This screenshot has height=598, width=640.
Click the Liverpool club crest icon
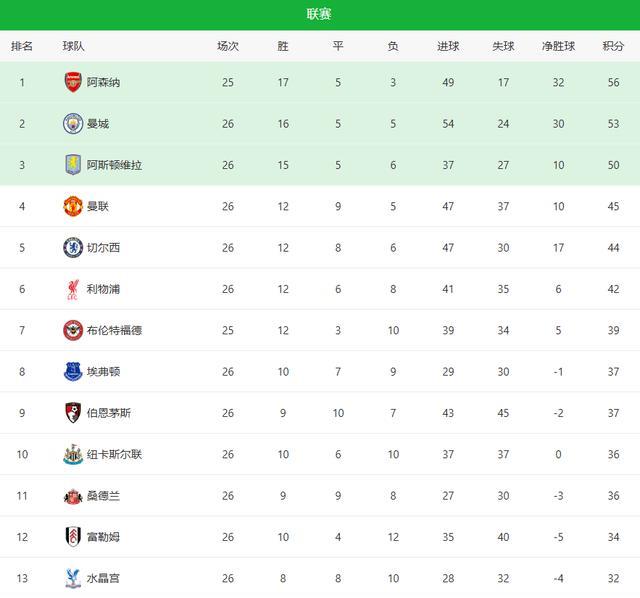[x=72, y=289]
